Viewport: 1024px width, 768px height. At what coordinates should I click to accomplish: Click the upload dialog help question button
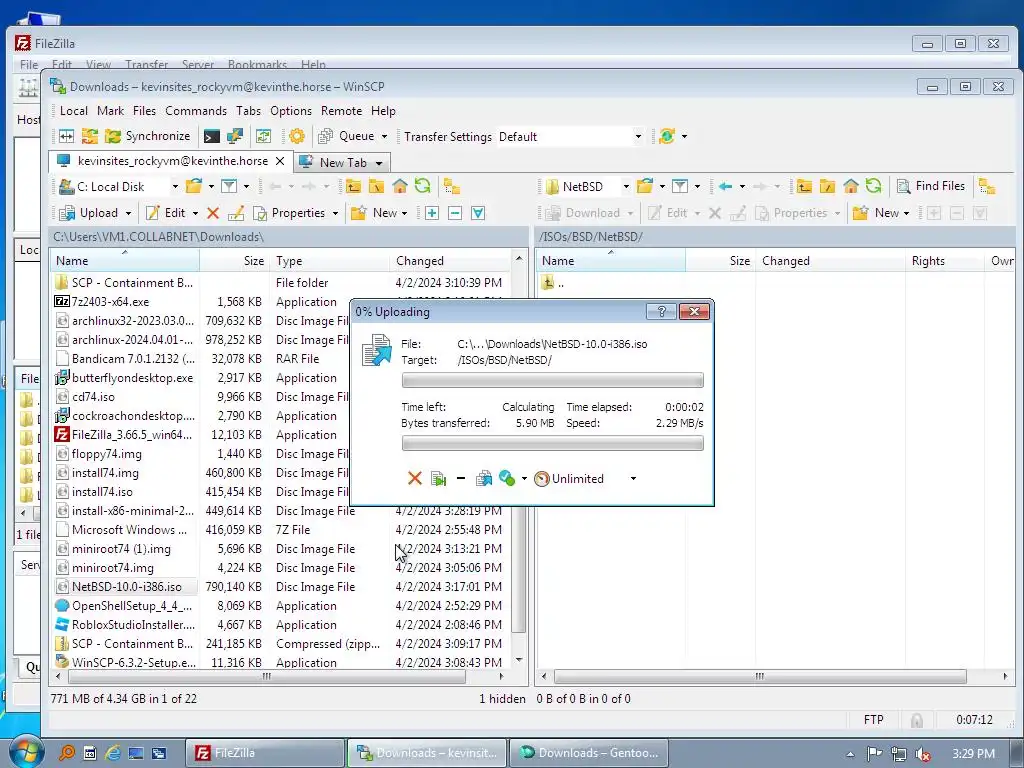pyautogui.click(x=661, y=312)
